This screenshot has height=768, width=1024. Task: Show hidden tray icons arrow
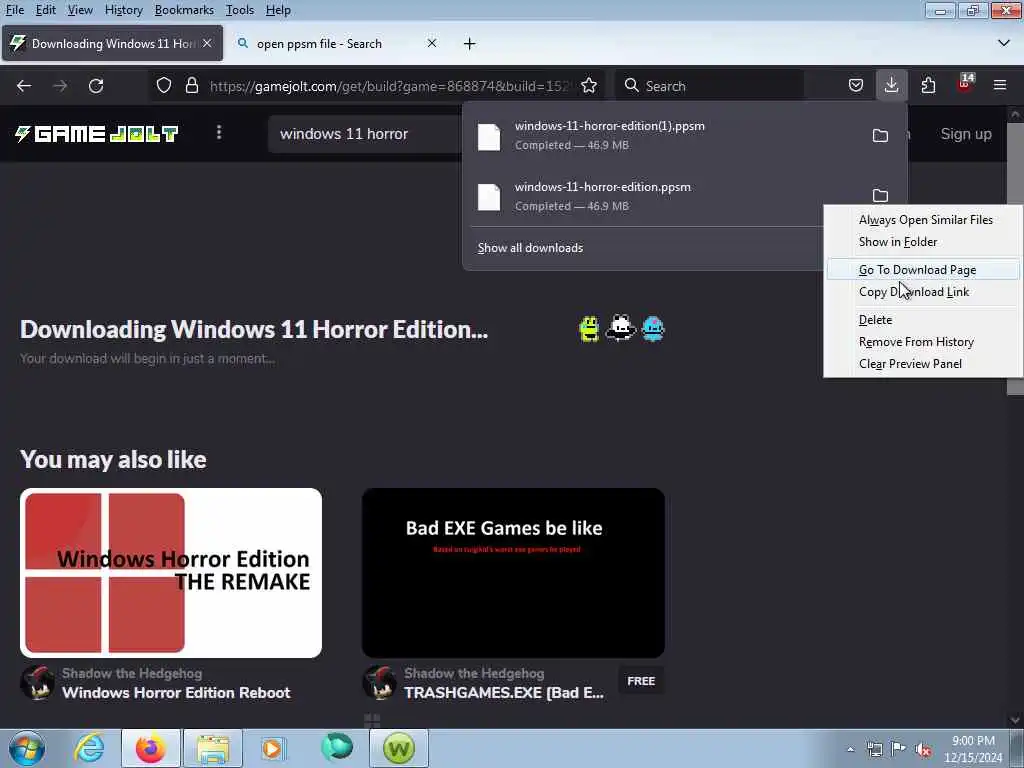tap(850, 750)
